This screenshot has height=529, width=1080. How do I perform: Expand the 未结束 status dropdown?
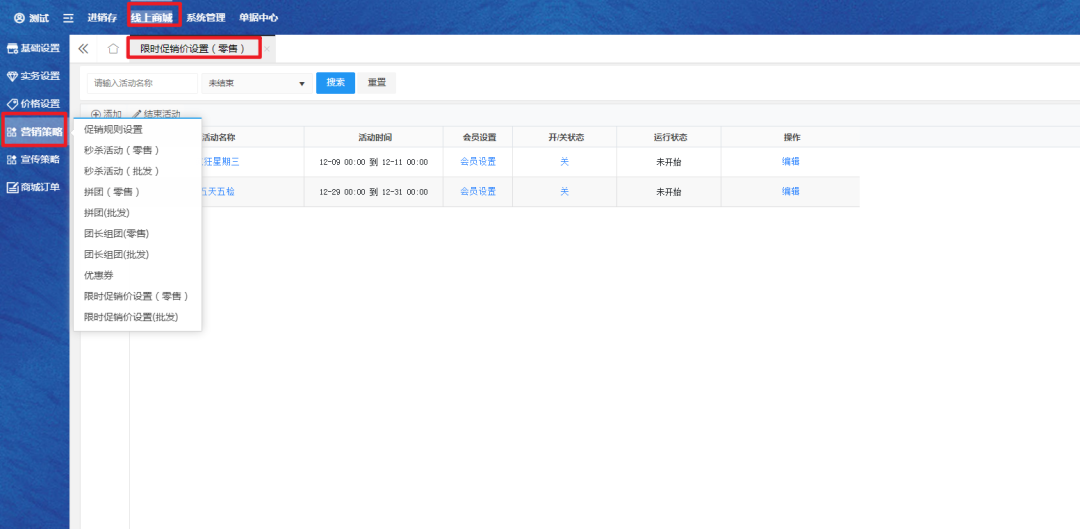point(256,83)
